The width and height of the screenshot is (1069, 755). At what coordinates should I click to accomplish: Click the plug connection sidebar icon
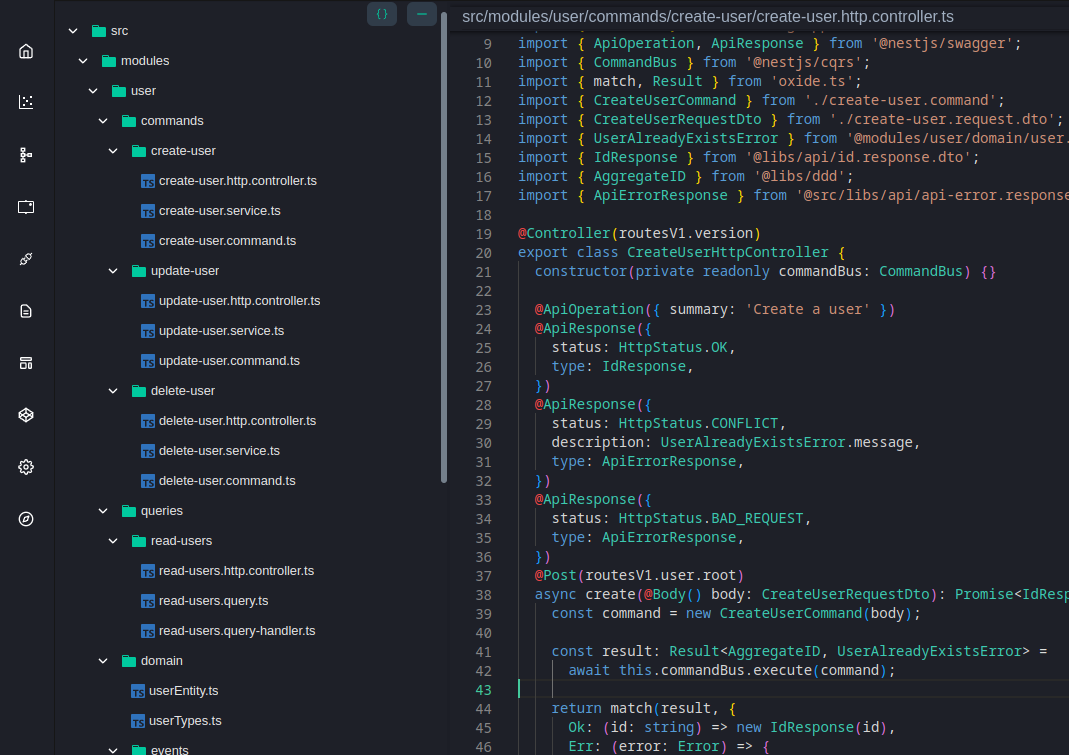point(26,259)
